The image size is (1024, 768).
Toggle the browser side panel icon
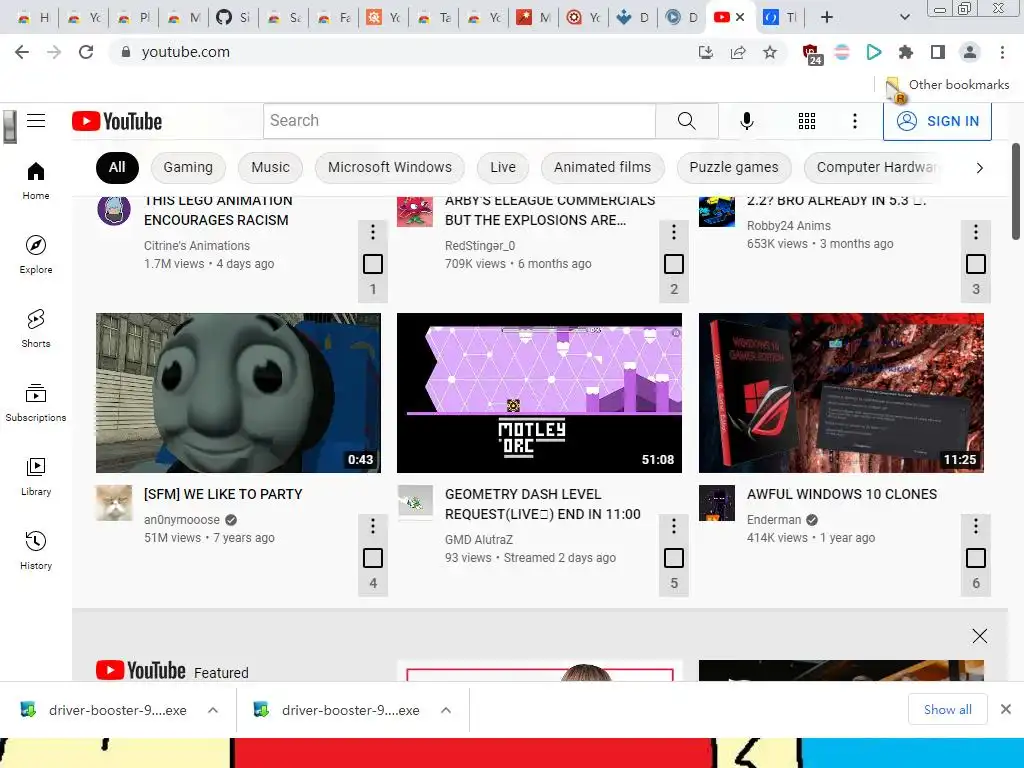(938, 52)
